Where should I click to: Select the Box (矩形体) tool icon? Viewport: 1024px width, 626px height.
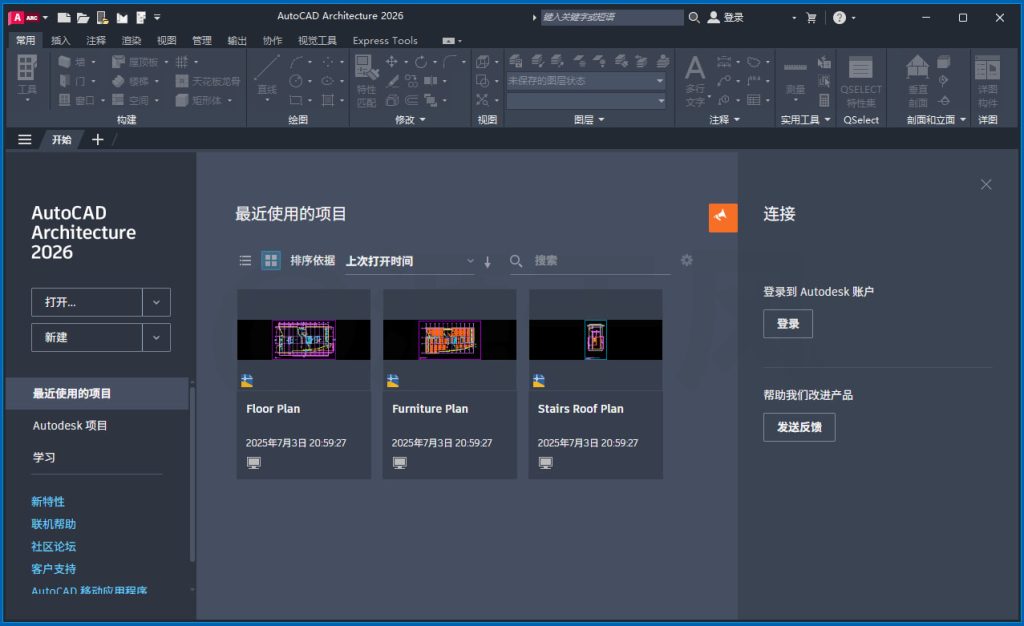(x=182, y=100)
